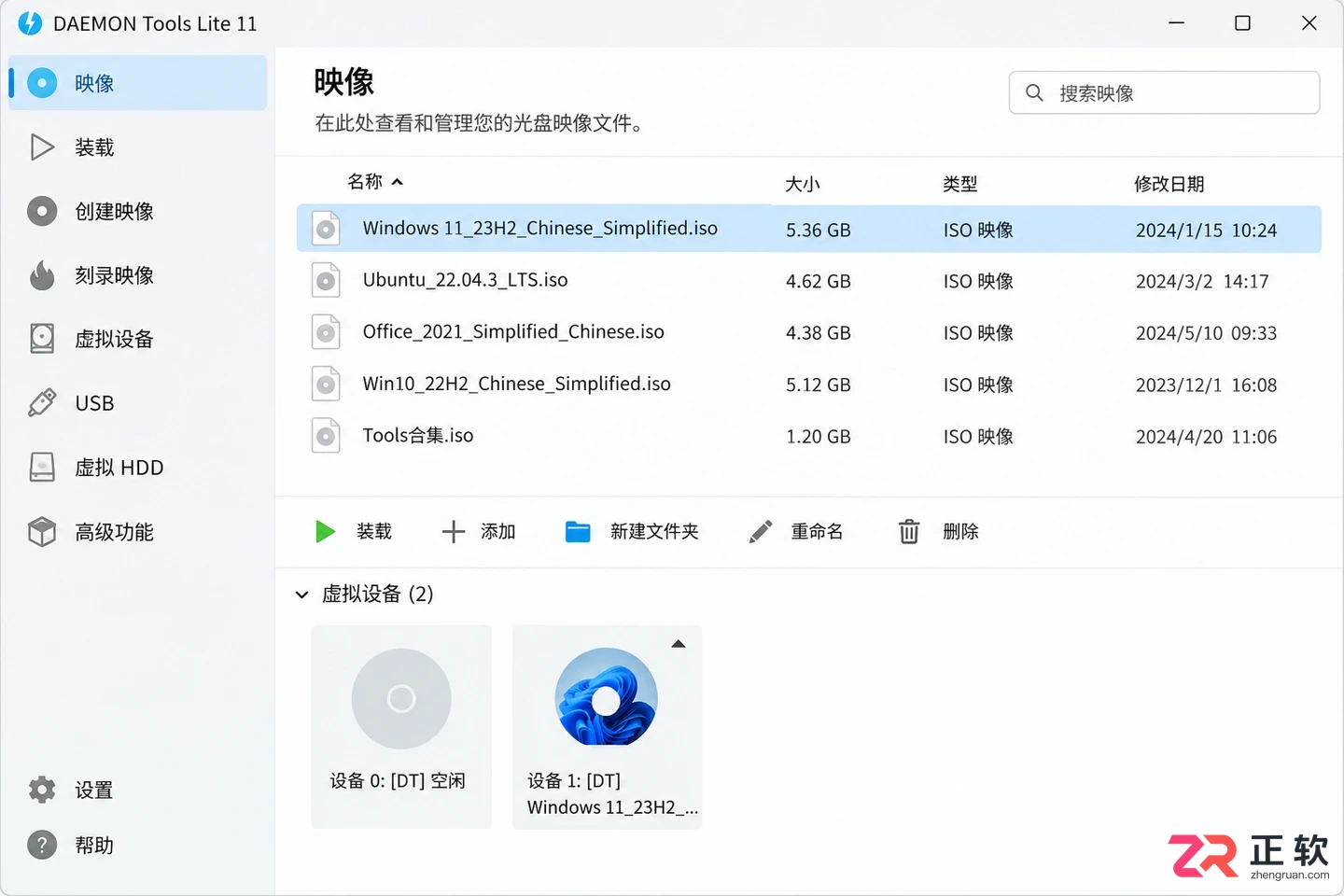The width and height of the screenshot is (1344, 896).
Task: Click the Tools合集 ISO file icon
Action: (x=326, y=436)
